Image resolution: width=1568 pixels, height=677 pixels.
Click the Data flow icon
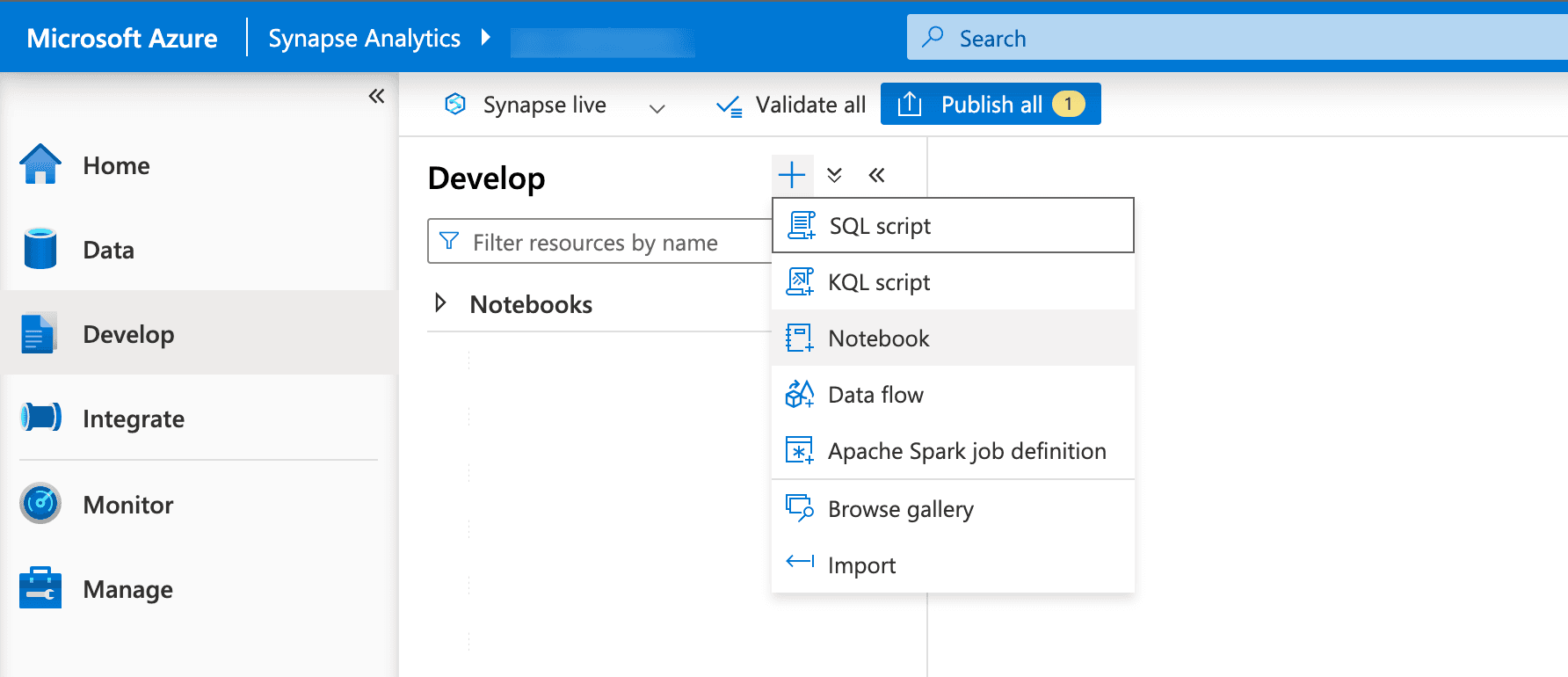(x=799, y=394)
